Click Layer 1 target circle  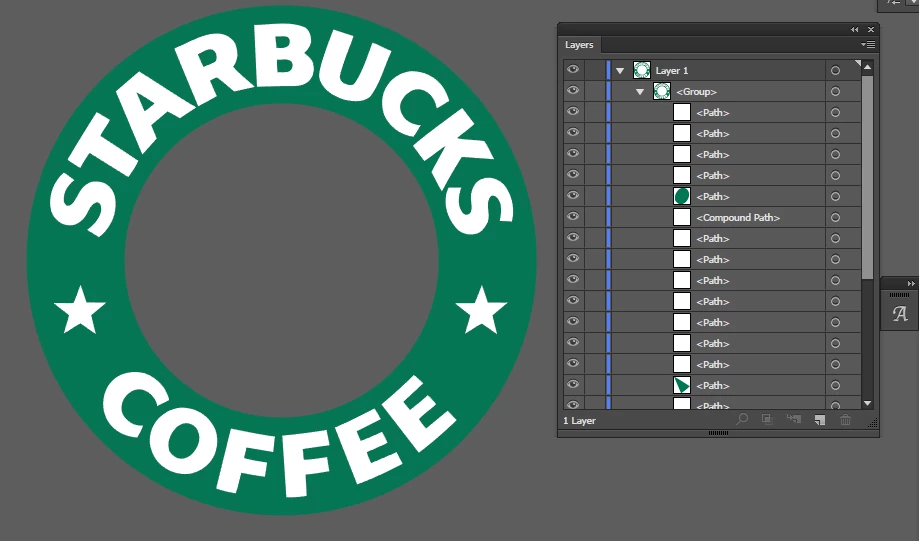(835, 70)
